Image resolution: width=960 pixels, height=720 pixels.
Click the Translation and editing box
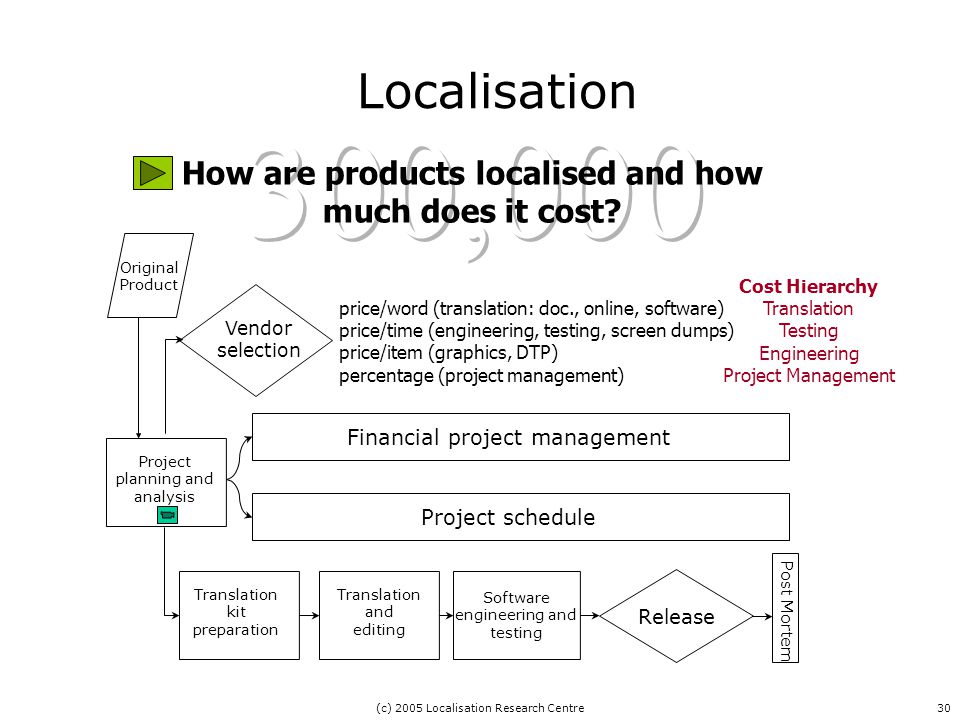(379, 615)
